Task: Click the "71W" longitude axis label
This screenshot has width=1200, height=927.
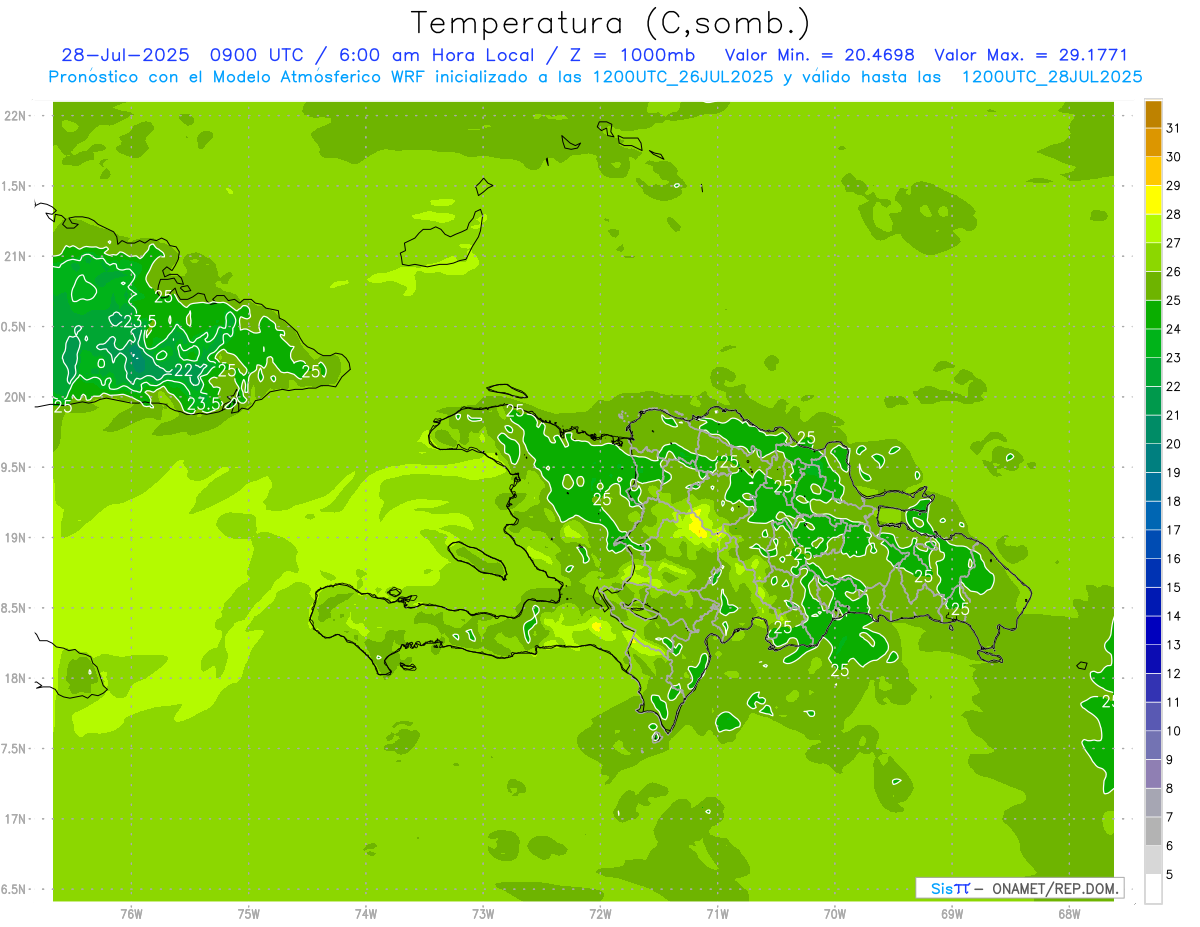Action: coord(717,914)
